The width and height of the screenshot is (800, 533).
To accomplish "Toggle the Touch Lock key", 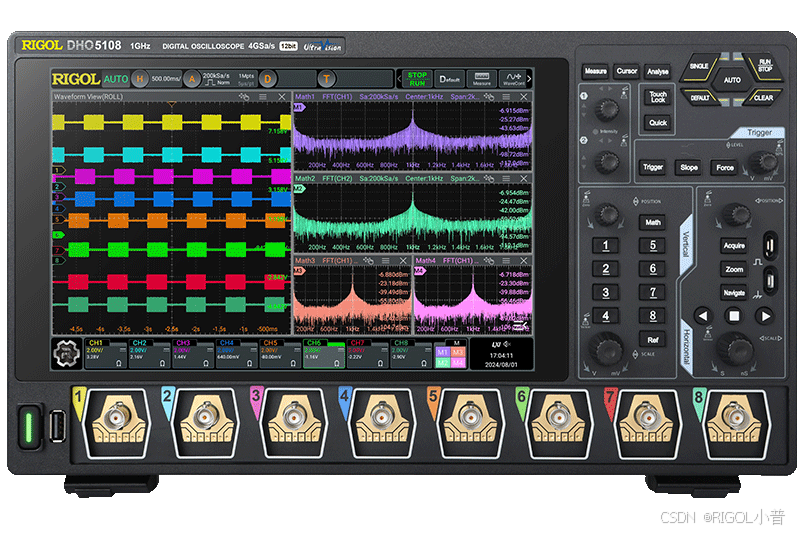I will (658, 97).
